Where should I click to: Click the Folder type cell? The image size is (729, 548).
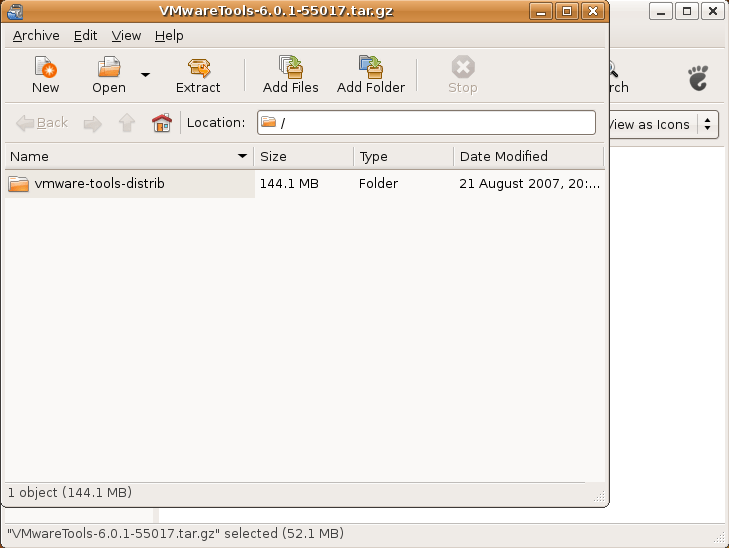point(378,184)
